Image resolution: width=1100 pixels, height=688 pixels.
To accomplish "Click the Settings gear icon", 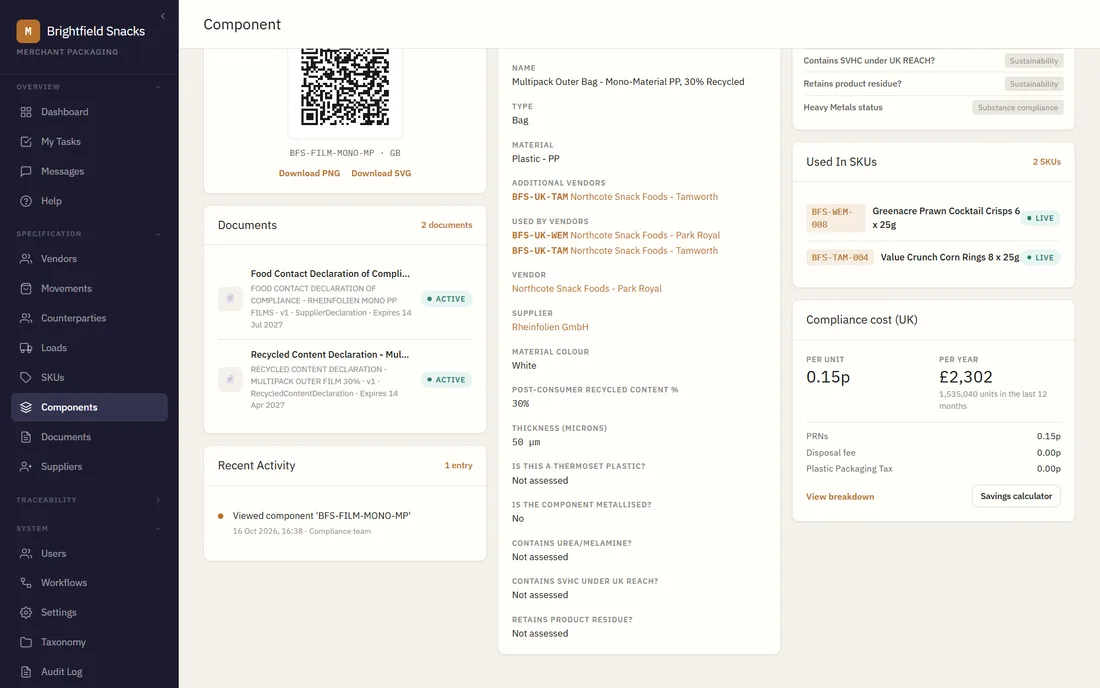I will [26, 612].
